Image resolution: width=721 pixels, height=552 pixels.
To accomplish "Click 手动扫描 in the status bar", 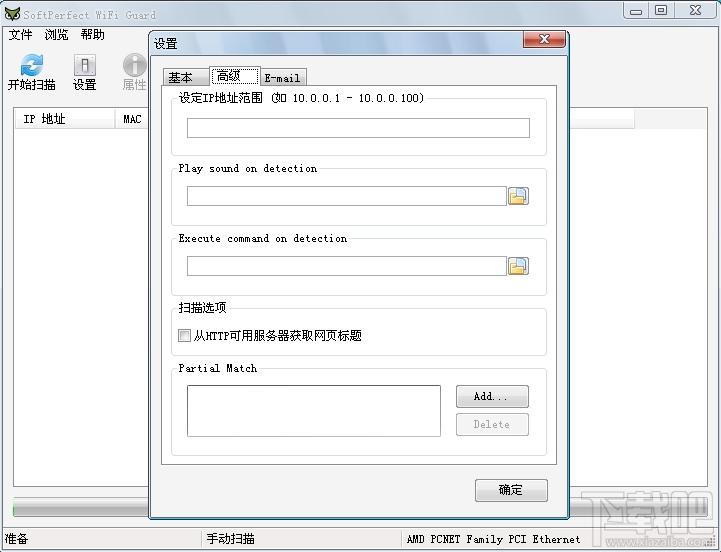I will coord(230,539).
